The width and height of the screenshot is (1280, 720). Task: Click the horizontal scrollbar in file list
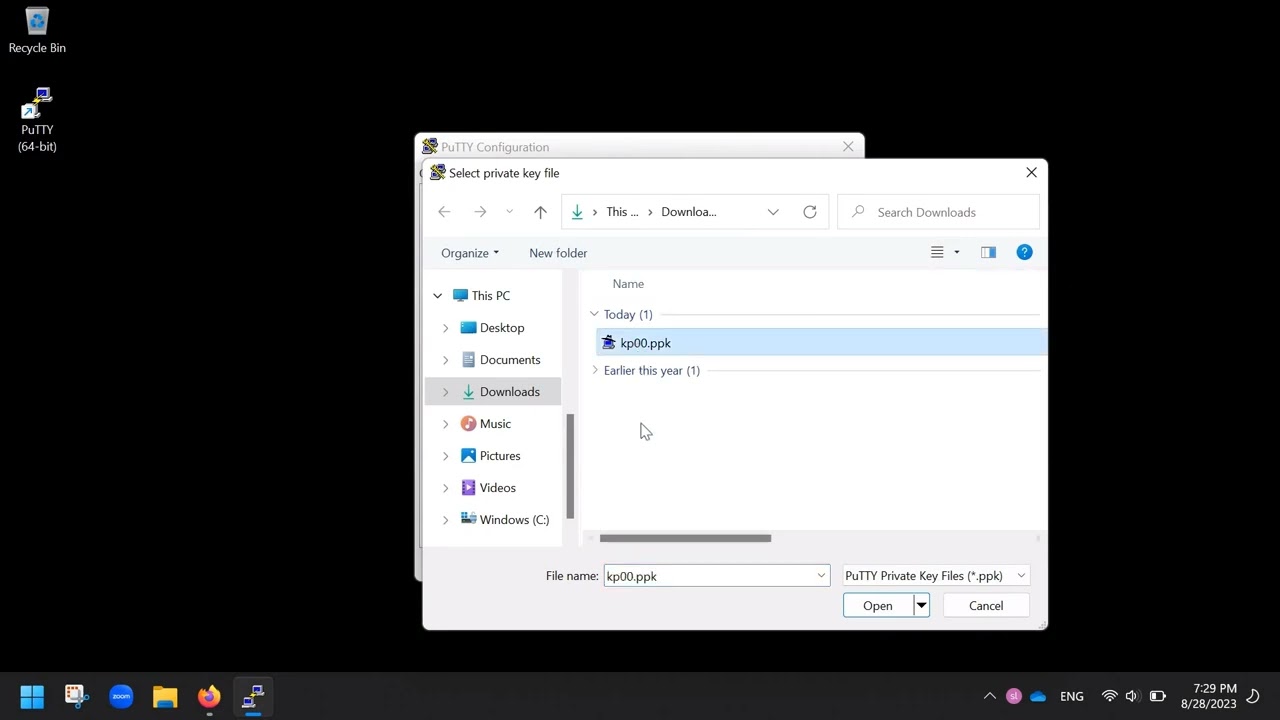(x=685, y=538)
